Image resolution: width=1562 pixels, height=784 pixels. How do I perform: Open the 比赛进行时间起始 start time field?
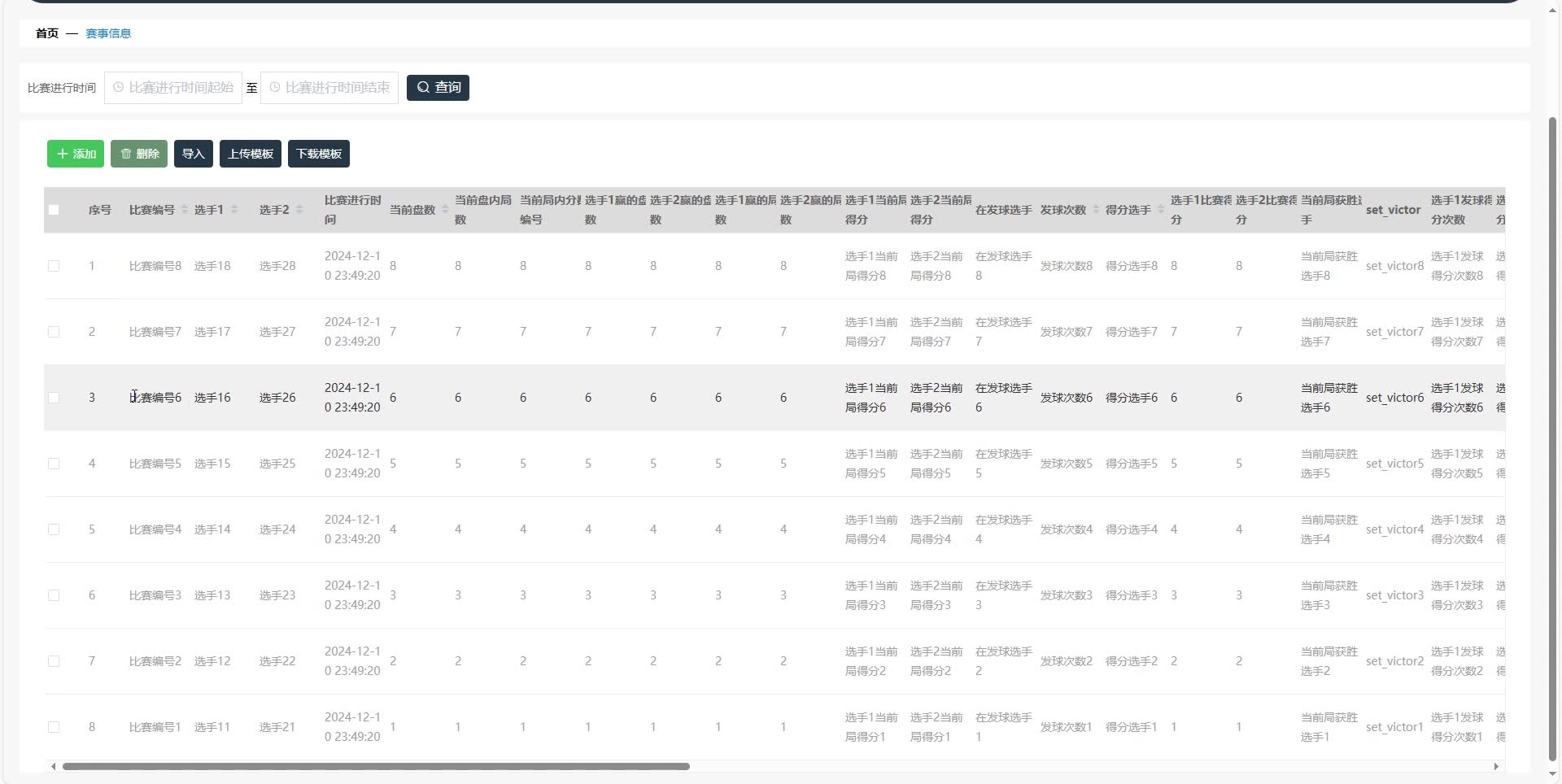[x=173, y=87]
